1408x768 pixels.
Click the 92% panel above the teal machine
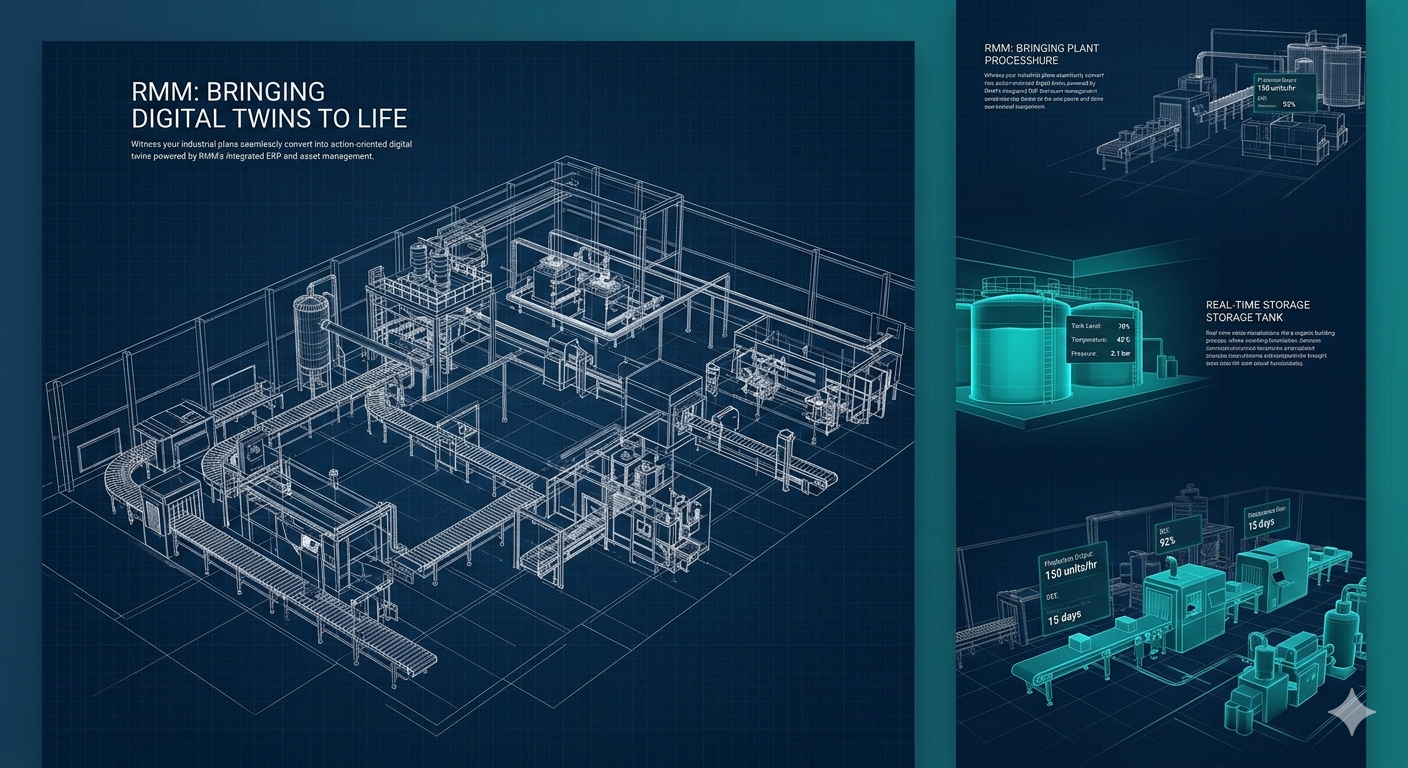1177,537
